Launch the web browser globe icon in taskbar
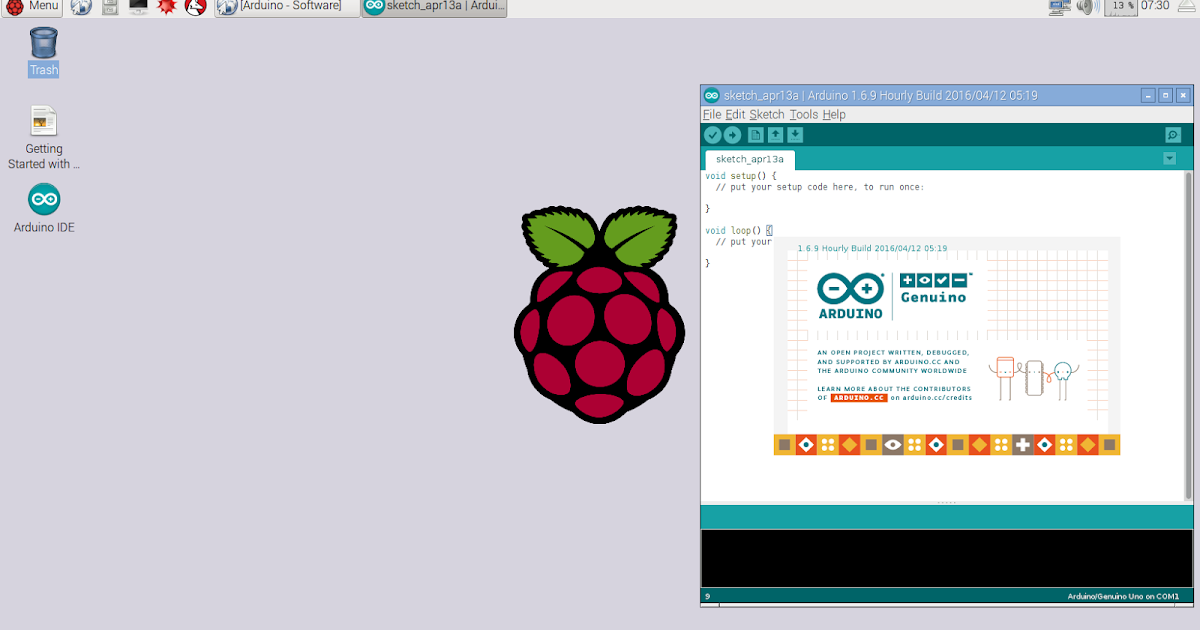 (81, 8)
